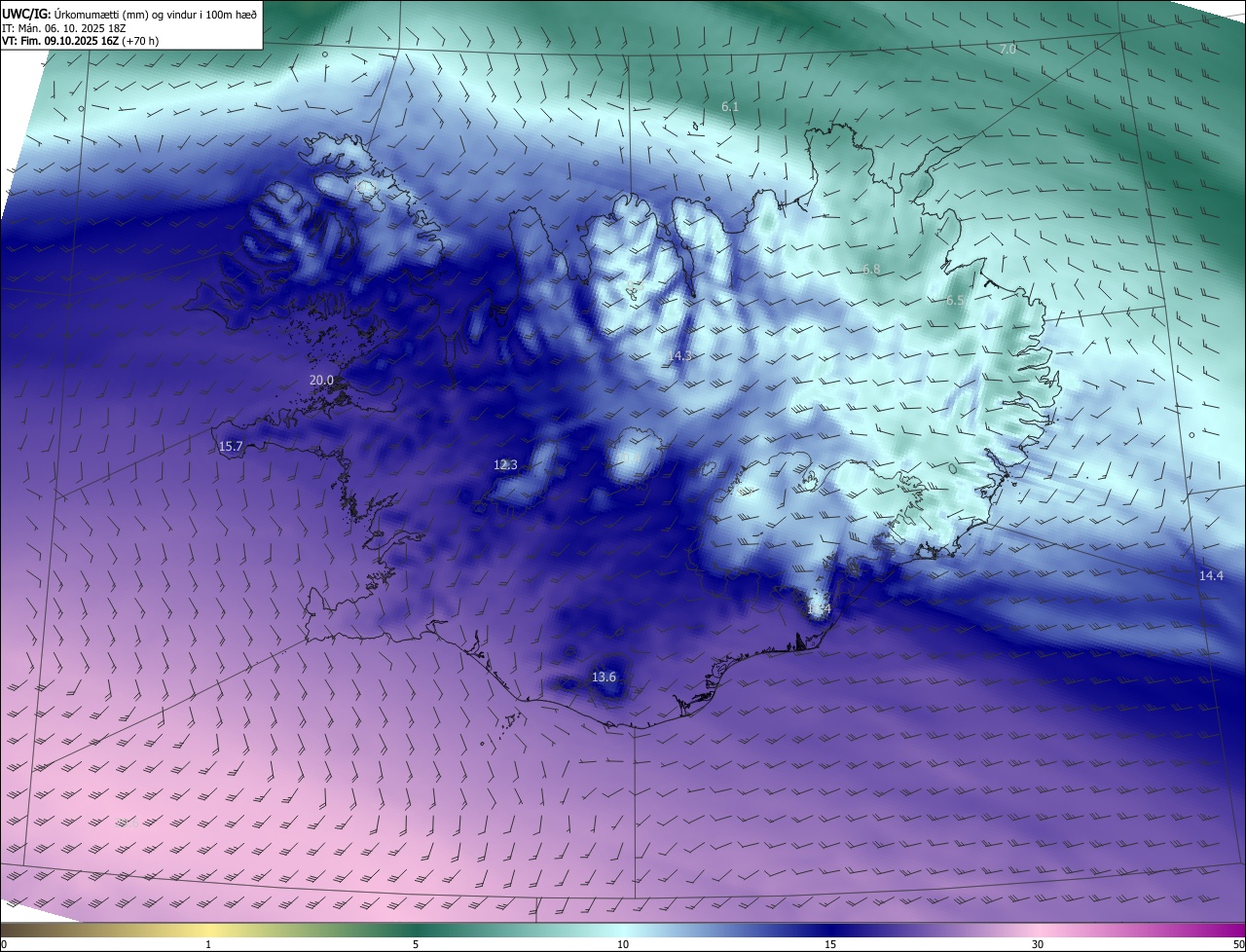Viewport: 1246px width, 952px height.
Task: Click the 15.7 value label on the map
Action: (231, 447)
